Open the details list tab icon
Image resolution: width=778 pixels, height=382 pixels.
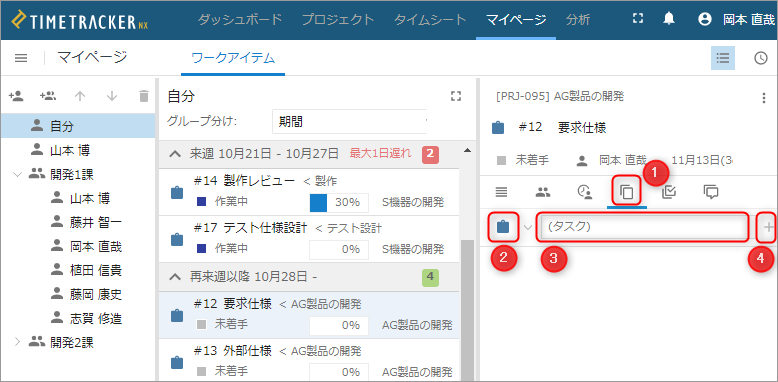point(502,191)
